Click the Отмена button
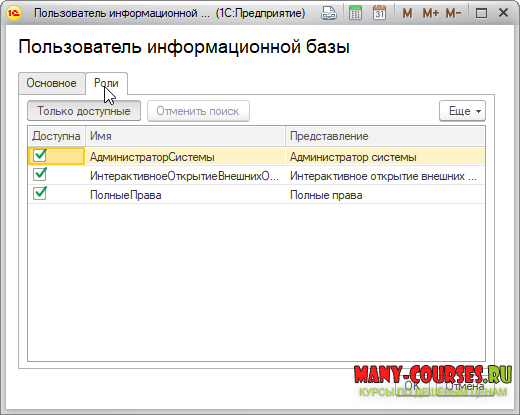The height and width of the screenshot is (415, 520). click(465, 386)
